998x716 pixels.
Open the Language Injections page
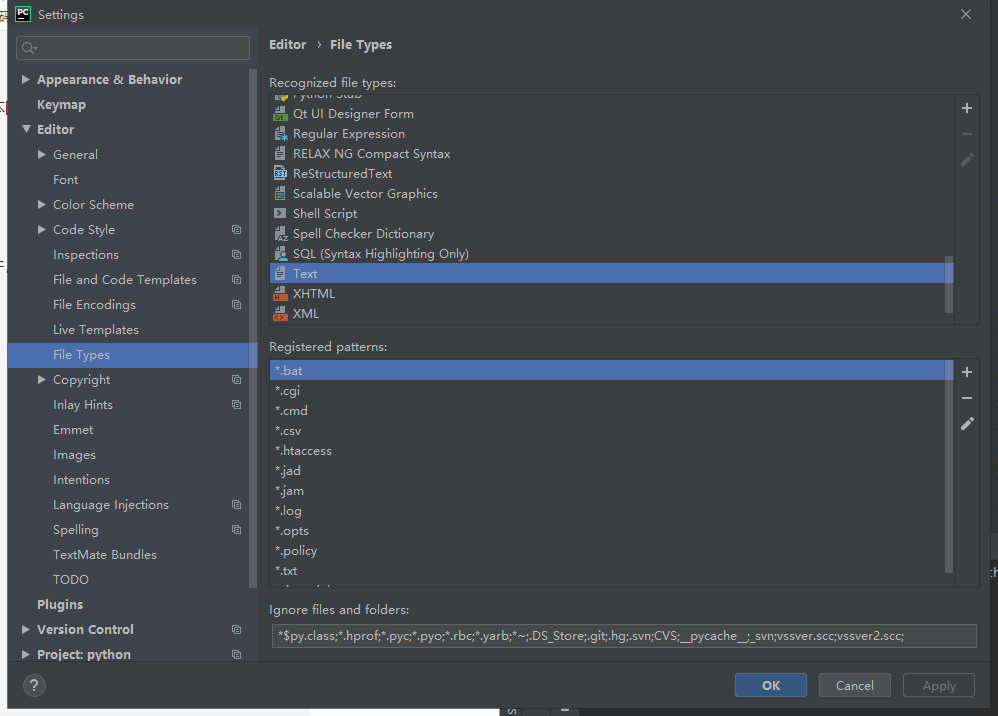click(111, 505)
